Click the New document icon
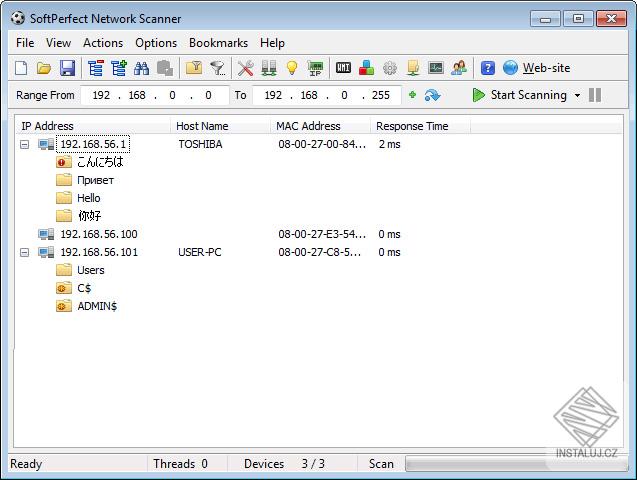Screen dimensions: 637x480 point(21,68)
